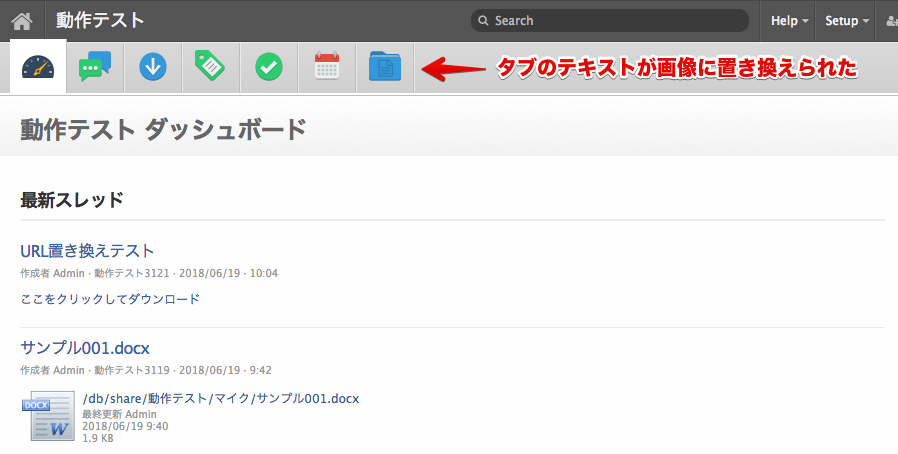The width and height of the screenshot is (898, 454).
Task: Click ここをクリックしてダウンロード link
Action: pyautogui.click(x=110, y=299)
